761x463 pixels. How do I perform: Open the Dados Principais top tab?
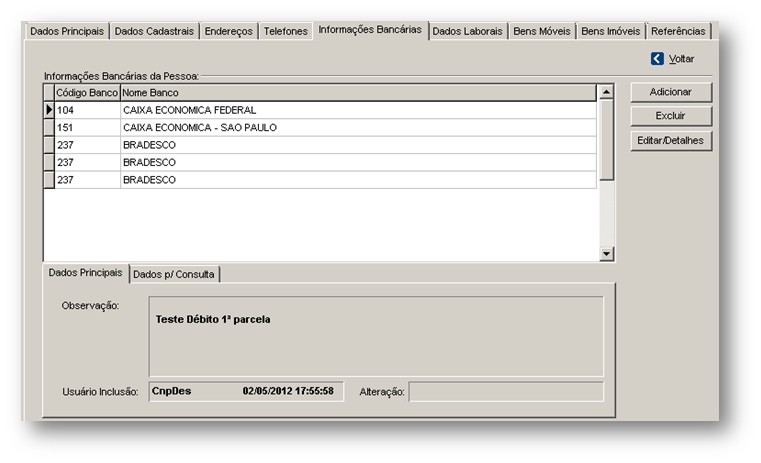[67, 31]
